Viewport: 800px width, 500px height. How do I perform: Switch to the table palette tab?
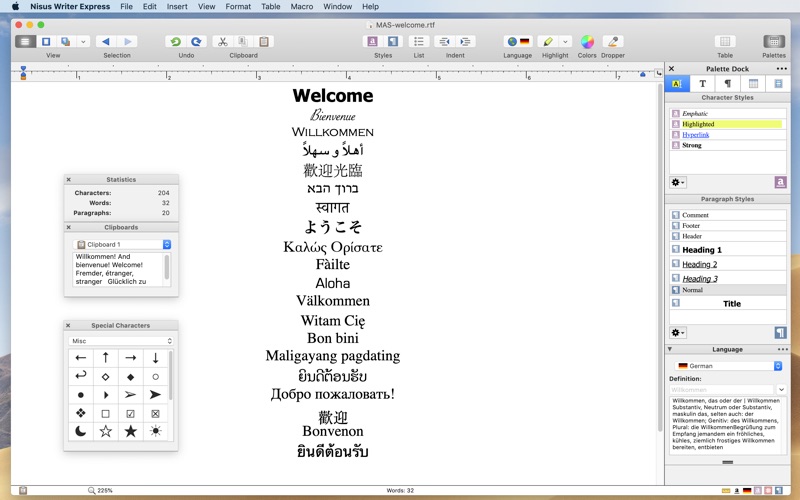tap(753, 84)
